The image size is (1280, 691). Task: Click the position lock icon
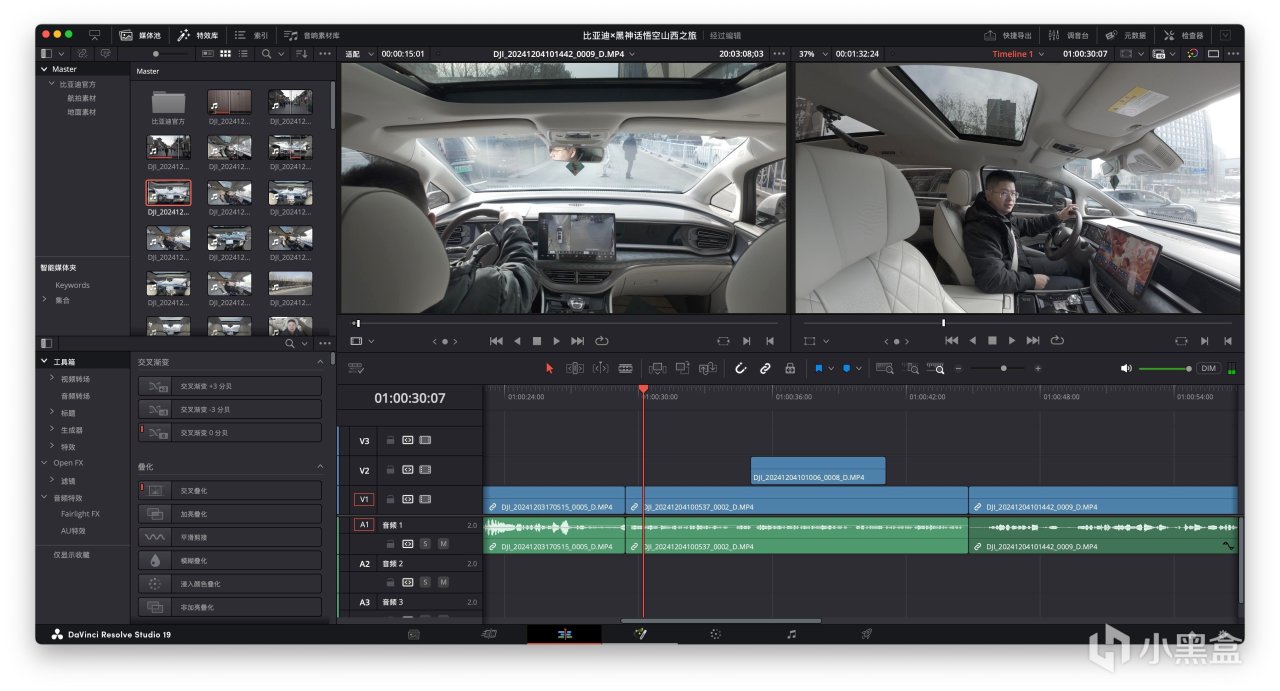pos(790,368)
